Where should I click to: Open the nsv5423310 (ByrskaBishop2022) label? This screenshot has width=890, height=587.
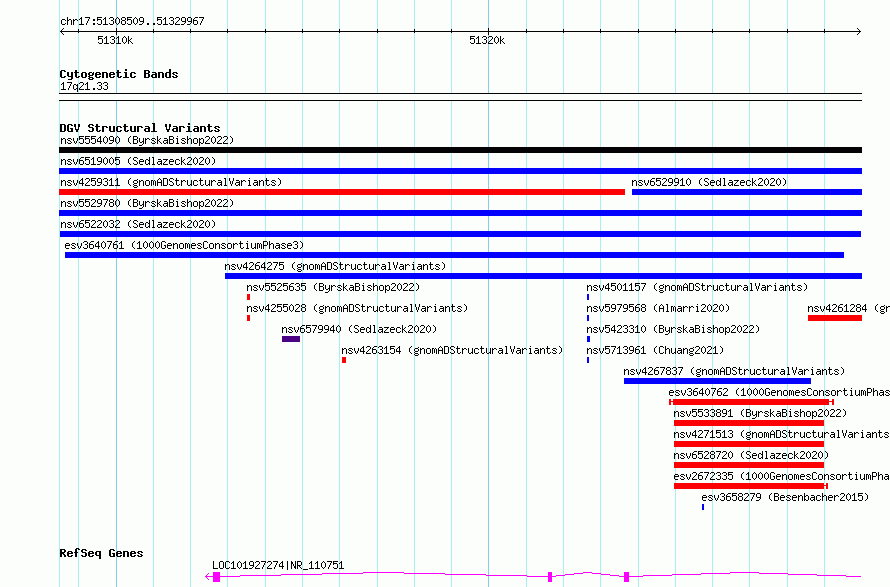673,329
